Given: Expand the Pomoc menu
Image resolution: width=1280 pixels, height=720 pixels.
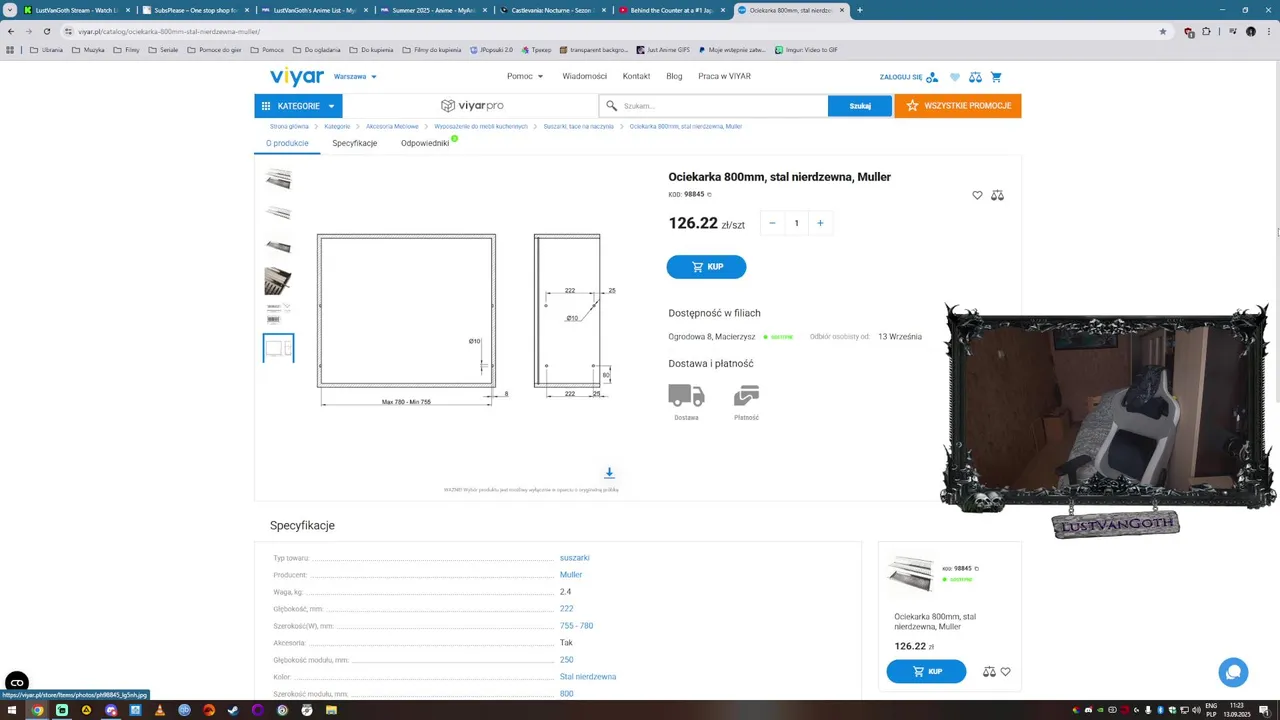Looking at the screenshot, I should click(x=525, y=76).
